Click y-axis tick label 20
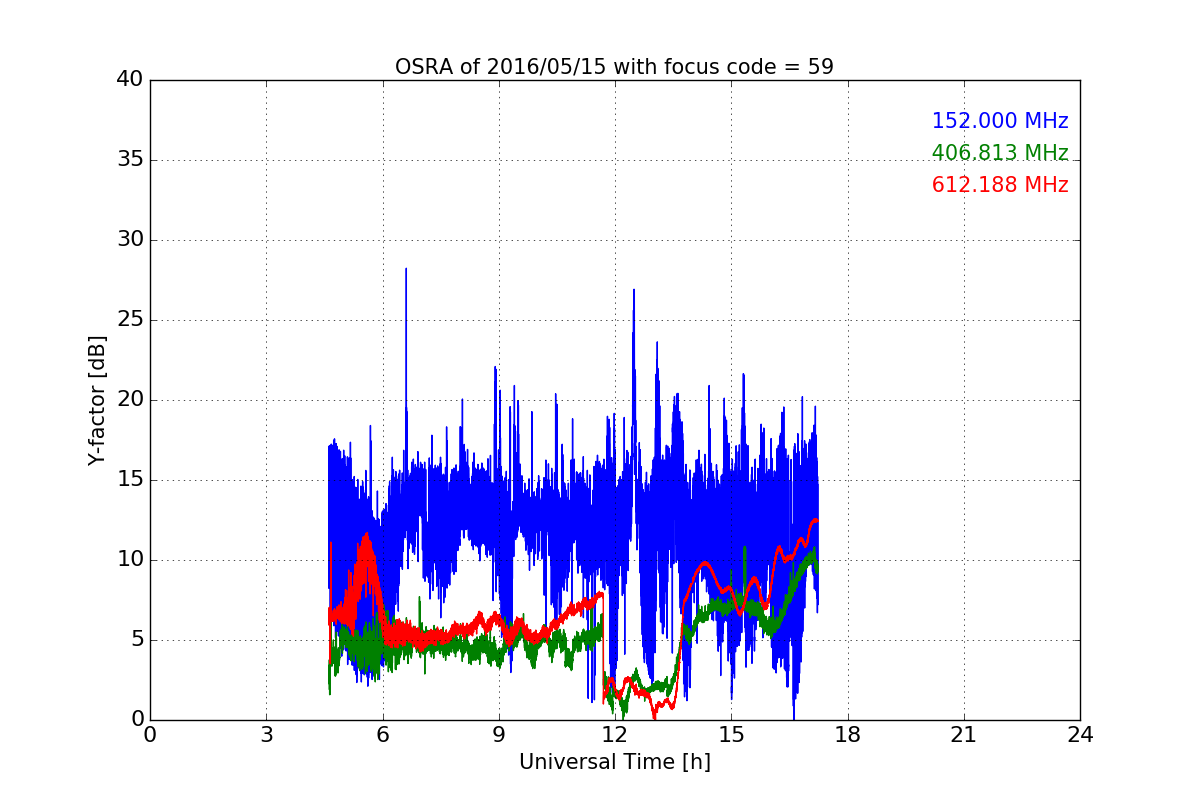Screen dimensions: 1200x800 click(129, 400)
